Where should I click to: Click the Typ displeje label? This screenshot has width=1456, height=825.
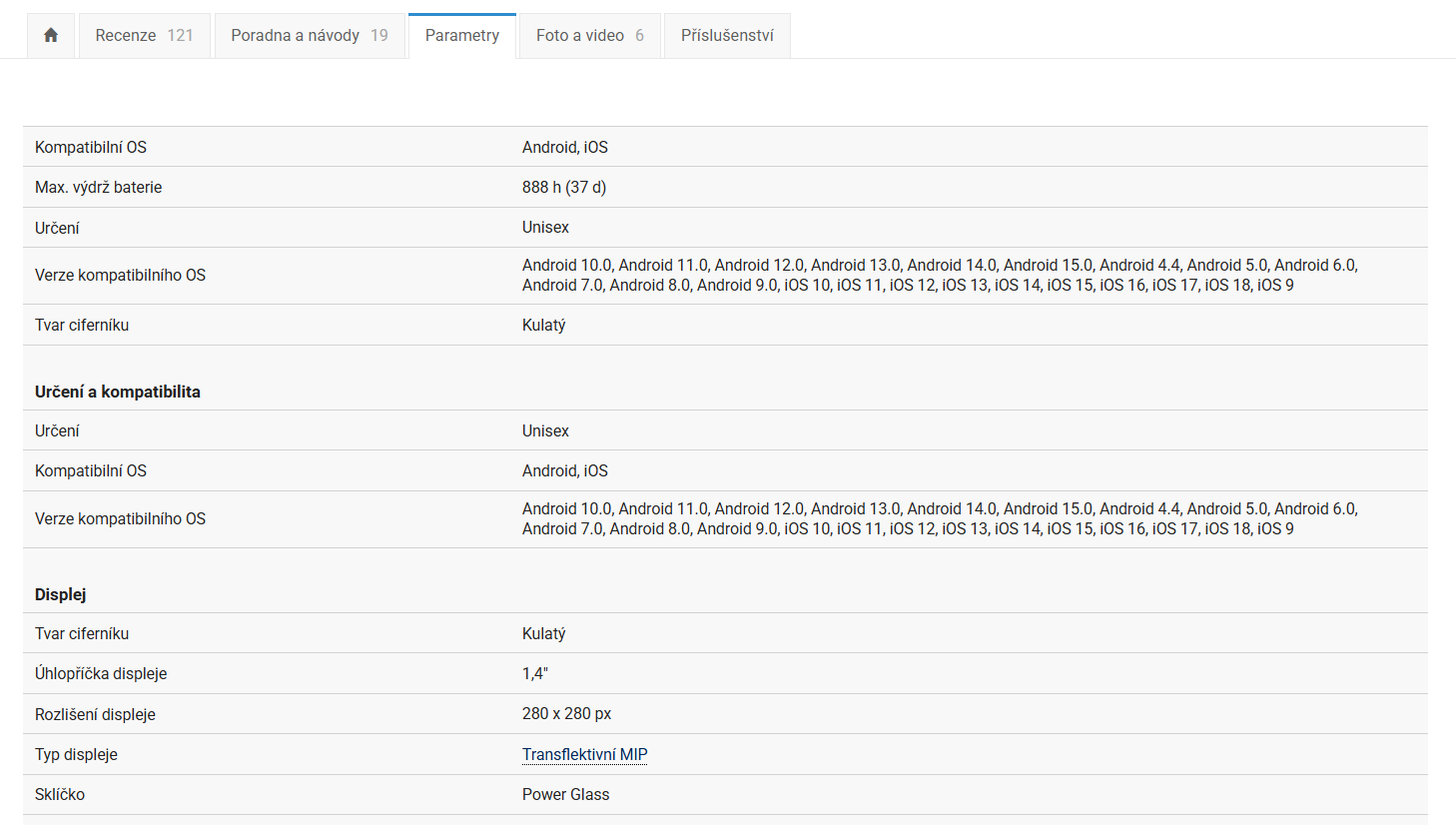coord(76,754)
